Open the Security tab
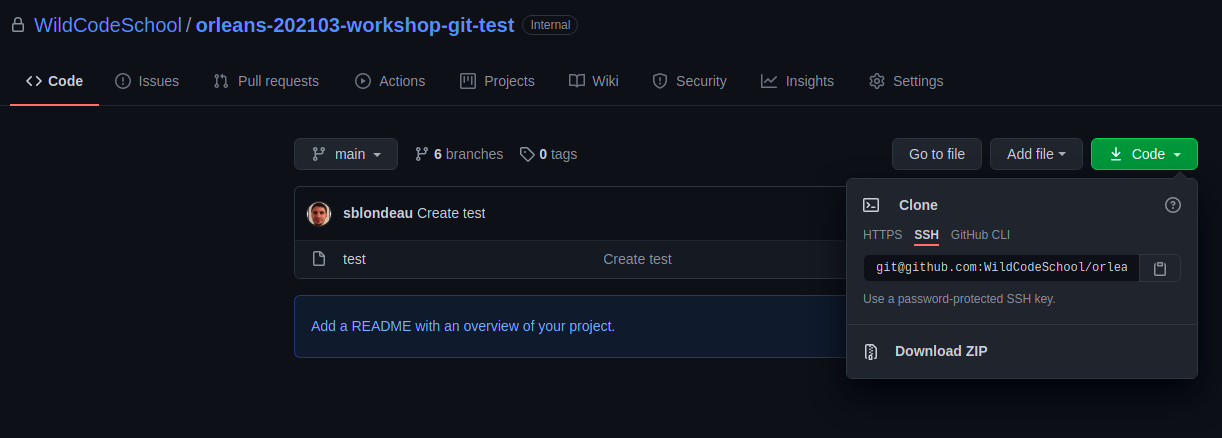Image resolution: width=1222 pixels, height=438 pixels. coord(689,81)
